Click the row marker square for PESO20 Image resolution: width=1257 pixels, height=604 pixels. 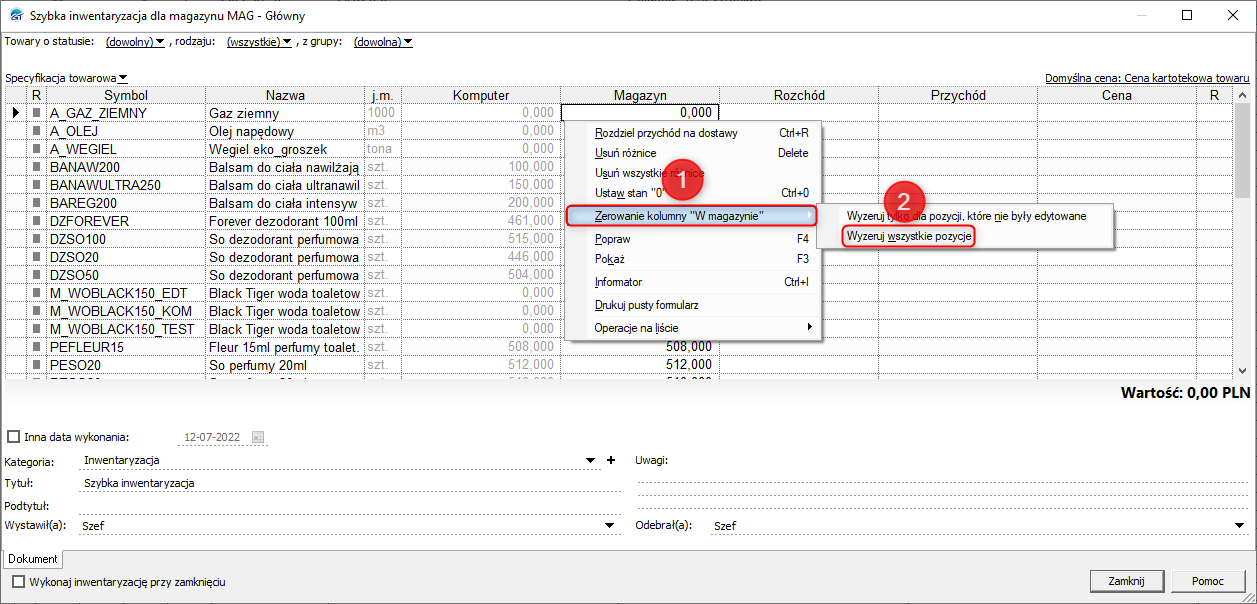tap(37, 365)
